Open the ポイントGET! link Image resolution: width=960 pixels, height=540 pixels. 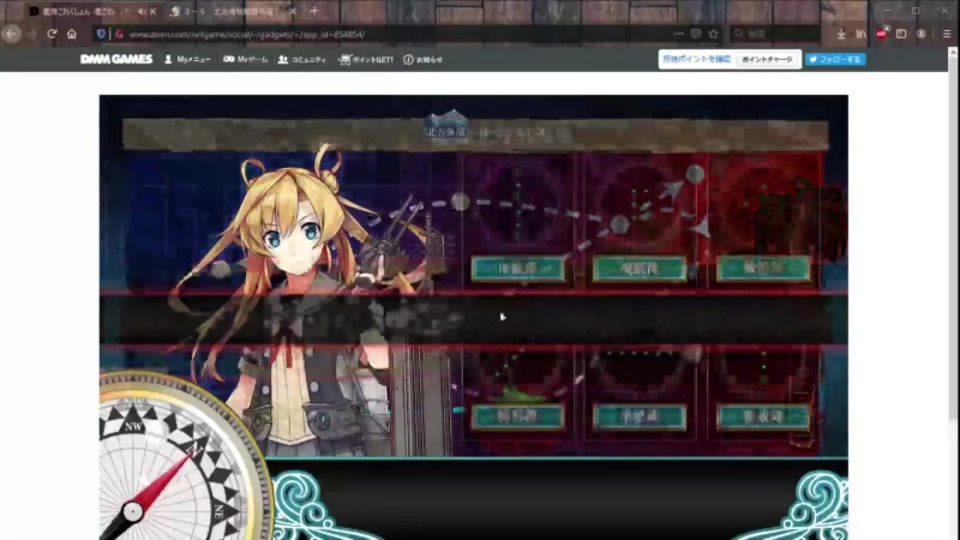pyautogui.click(x=366, y=59)
